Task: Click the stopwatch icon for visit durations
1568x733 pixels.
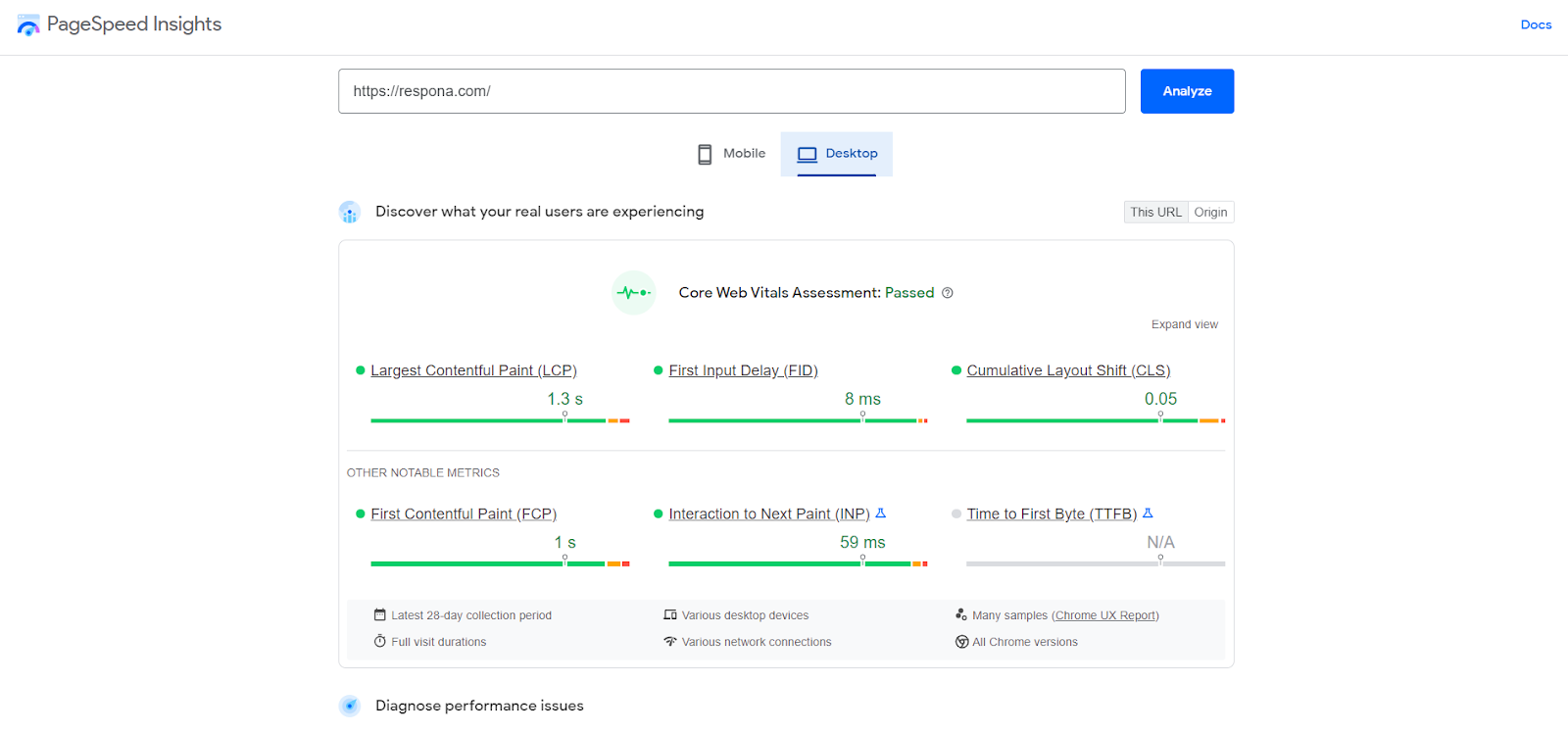Action: 380,641
